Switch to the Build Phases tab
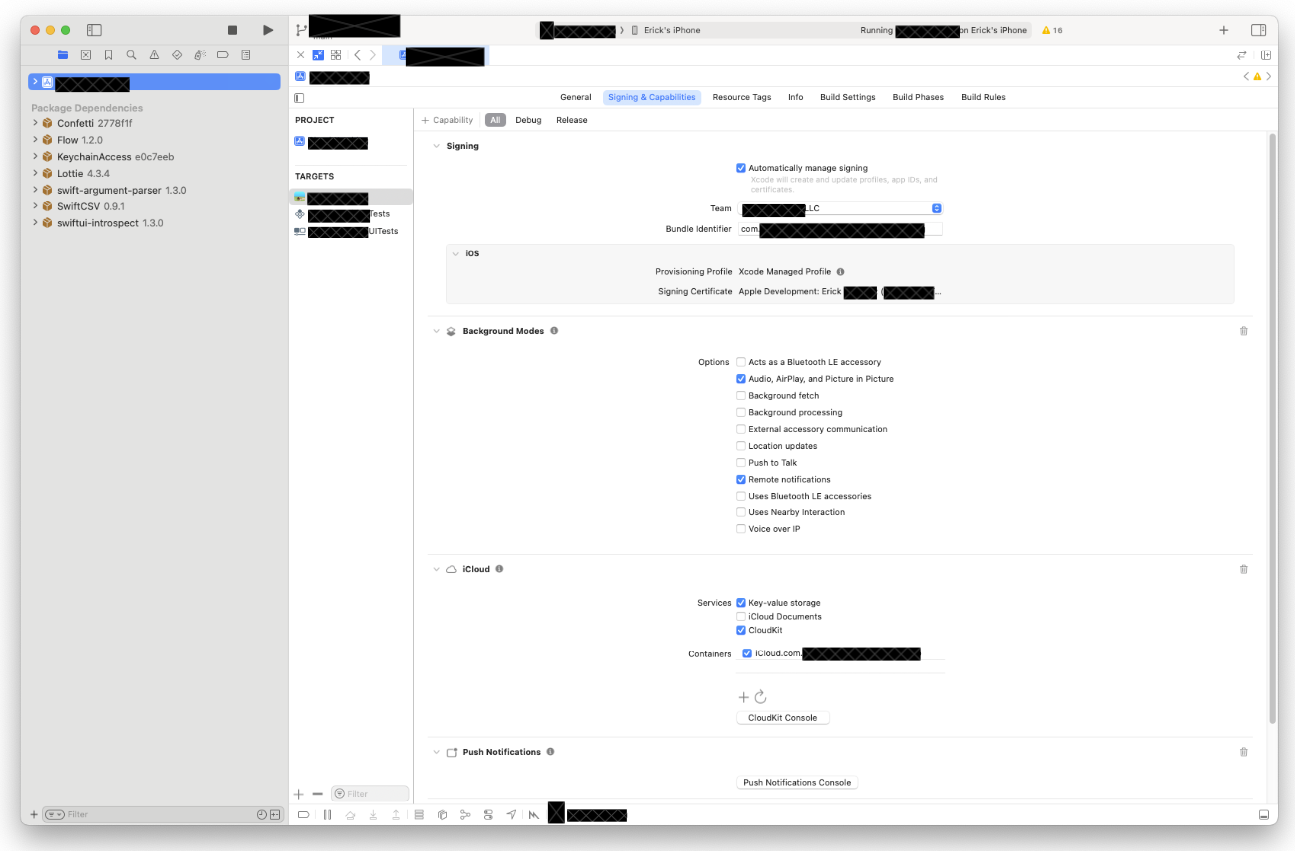 click(918, 98)
